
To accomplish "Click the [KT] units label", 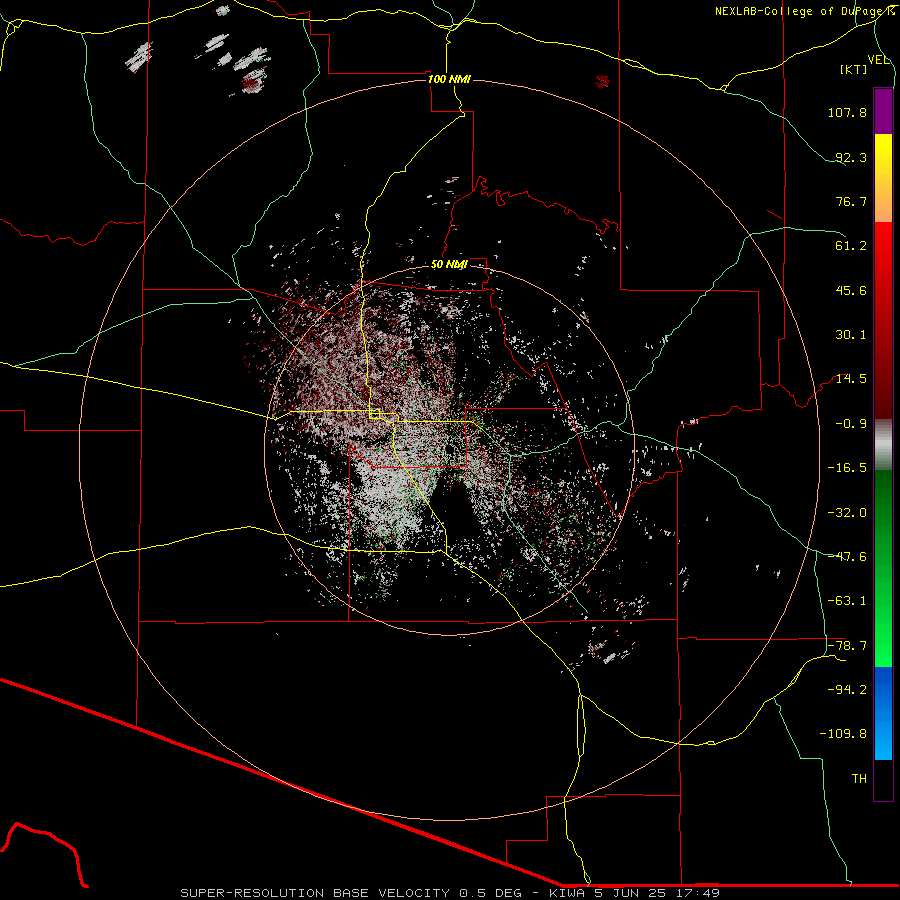I will tap(854, 69).
